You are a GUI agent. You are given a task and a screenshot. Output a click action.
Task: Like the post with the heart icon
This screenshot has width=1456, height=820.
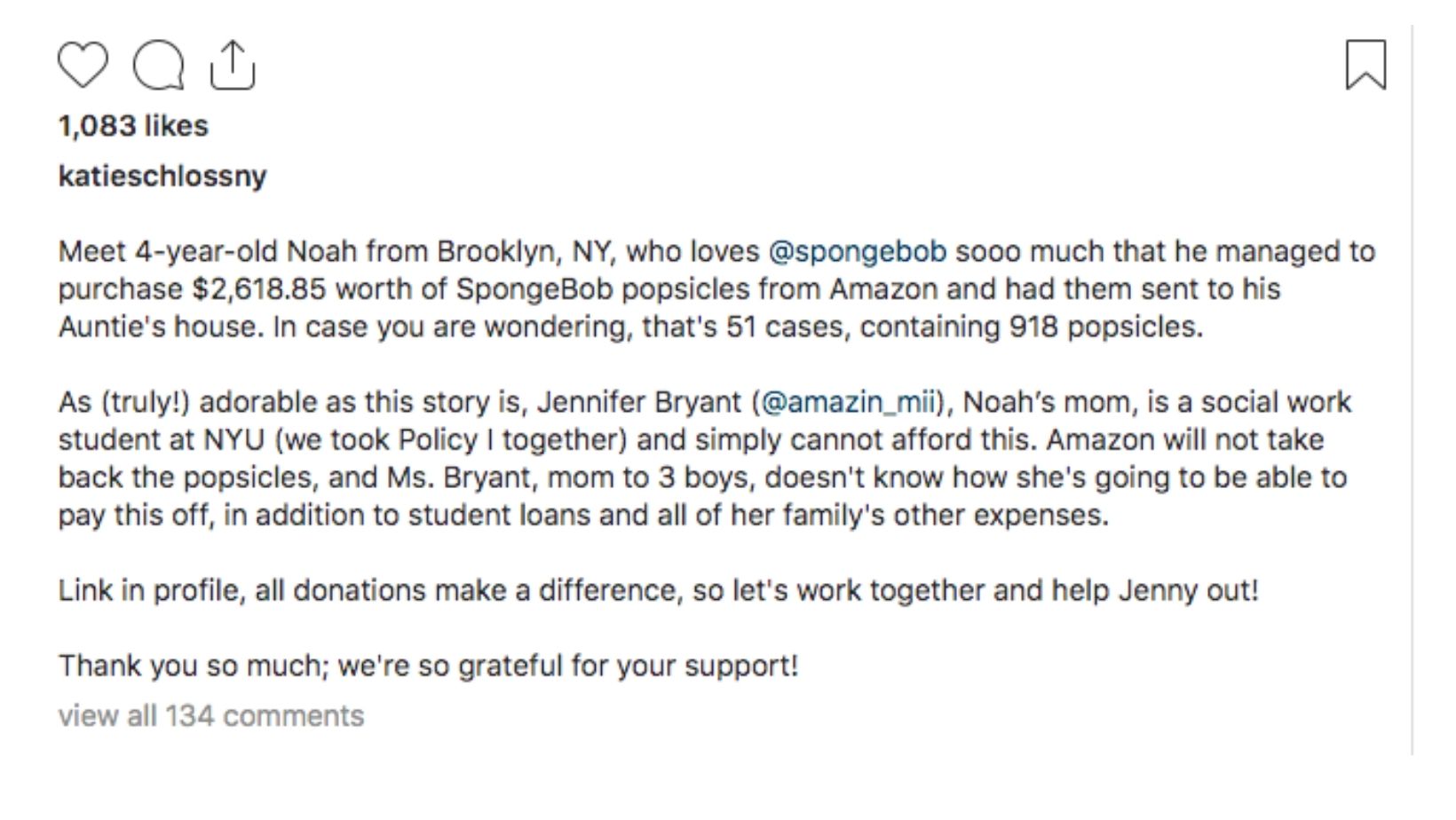click(83, 65)
